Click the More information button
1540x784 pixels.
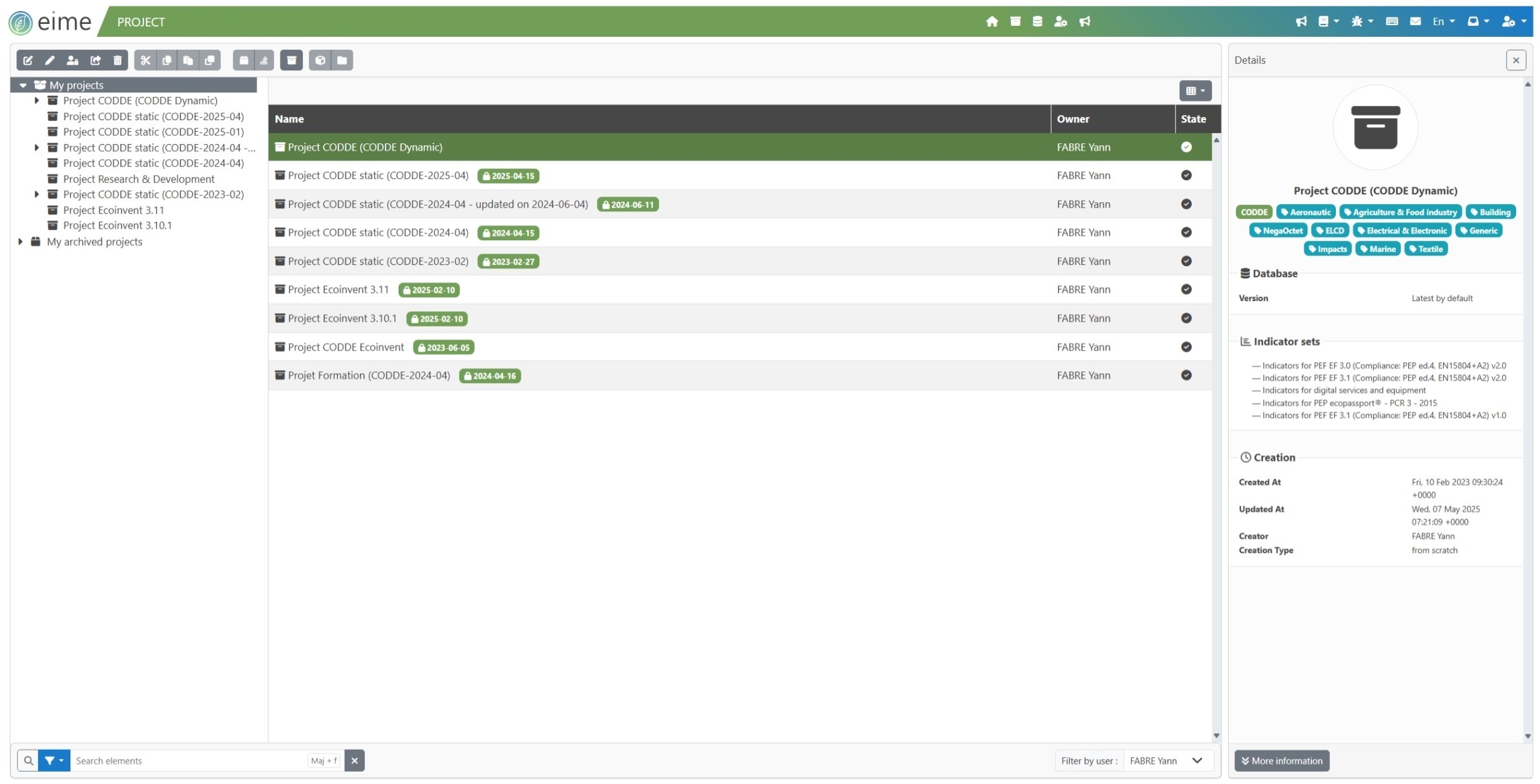(x=1282, y=761)
